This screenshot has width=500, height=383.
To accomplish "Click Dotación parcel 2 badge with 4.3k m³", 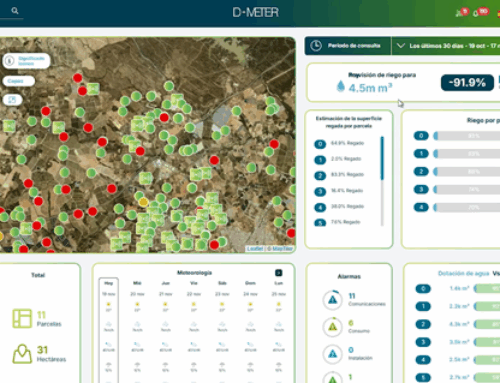I will (x=423, y=324).
